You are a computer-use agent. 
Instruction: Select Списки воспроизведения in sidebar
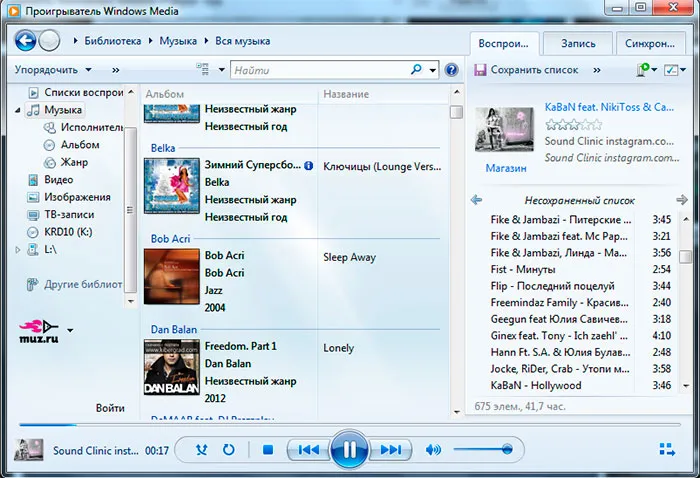pos(75,92)
